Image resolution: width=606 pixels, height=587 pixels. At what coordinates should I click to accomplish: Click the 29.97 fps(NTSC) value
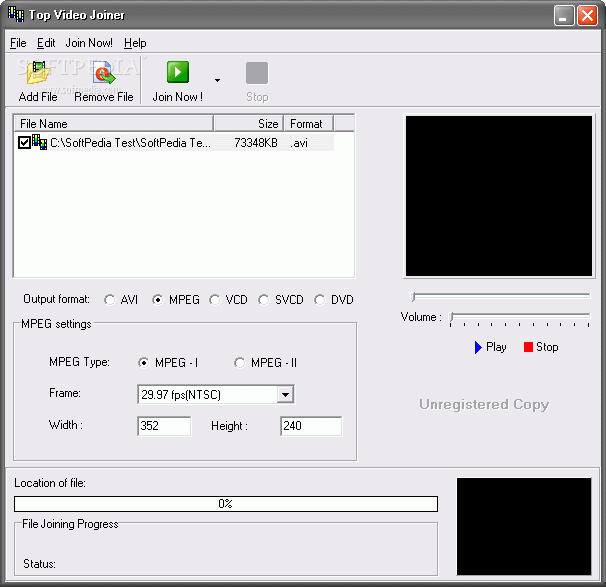coord(181,395)
